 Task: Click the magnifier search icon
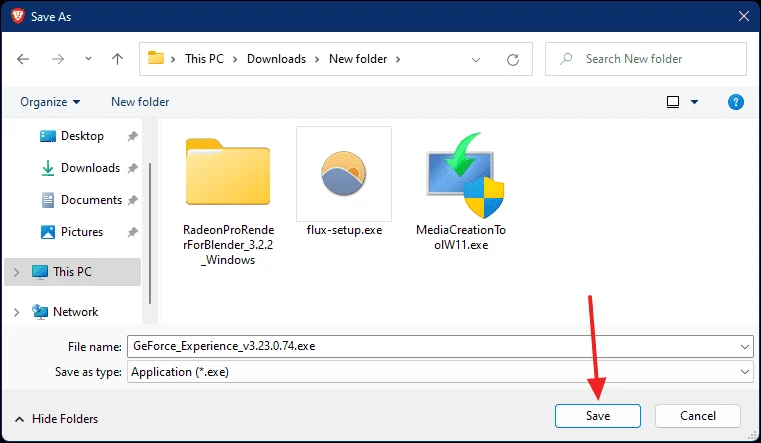coord(566,59)
